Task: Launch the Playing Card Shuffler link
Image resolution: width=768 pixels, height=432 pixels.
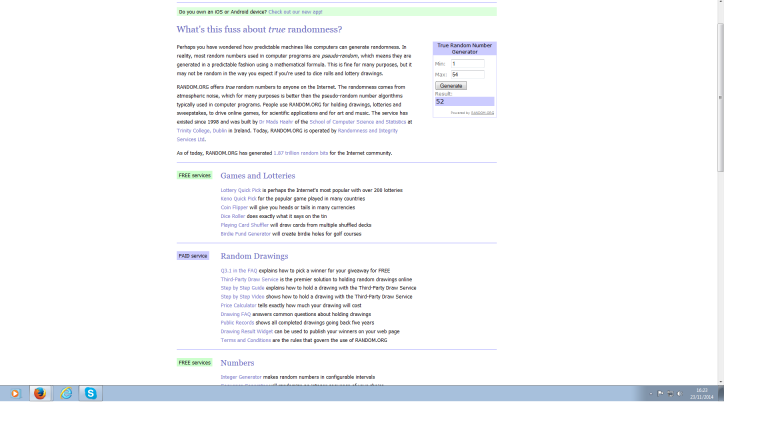Action: (x=244, y=225)
